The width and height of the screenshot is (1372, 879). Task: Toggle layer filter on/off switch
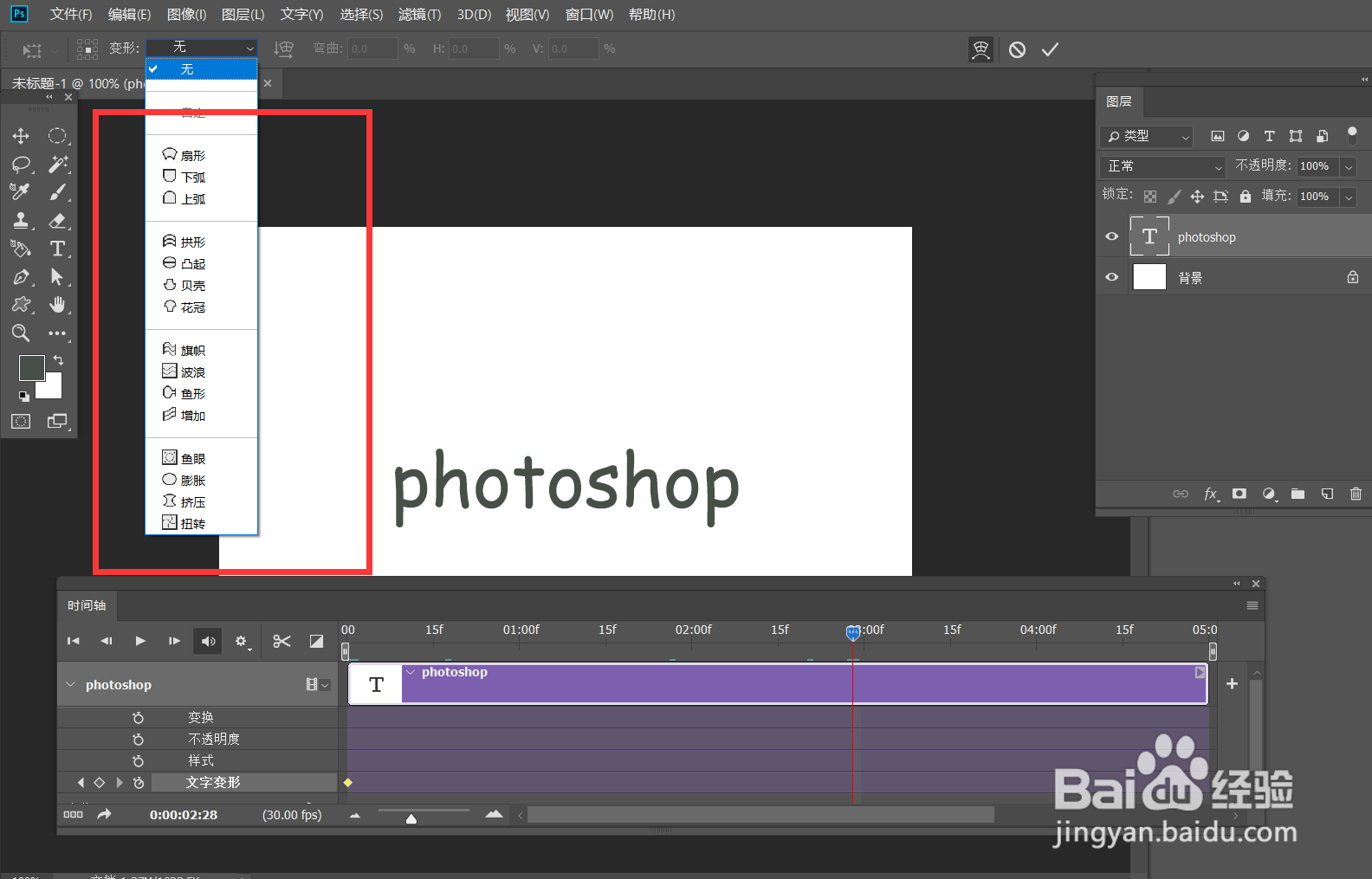coord(1352,135)
